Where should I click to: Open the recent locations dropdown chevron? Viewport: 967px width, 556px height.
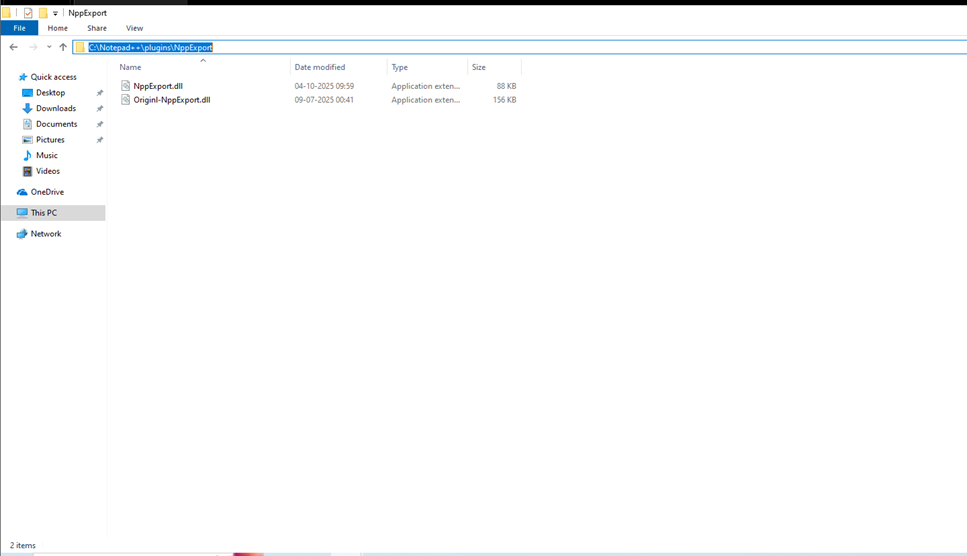[49, 47]
